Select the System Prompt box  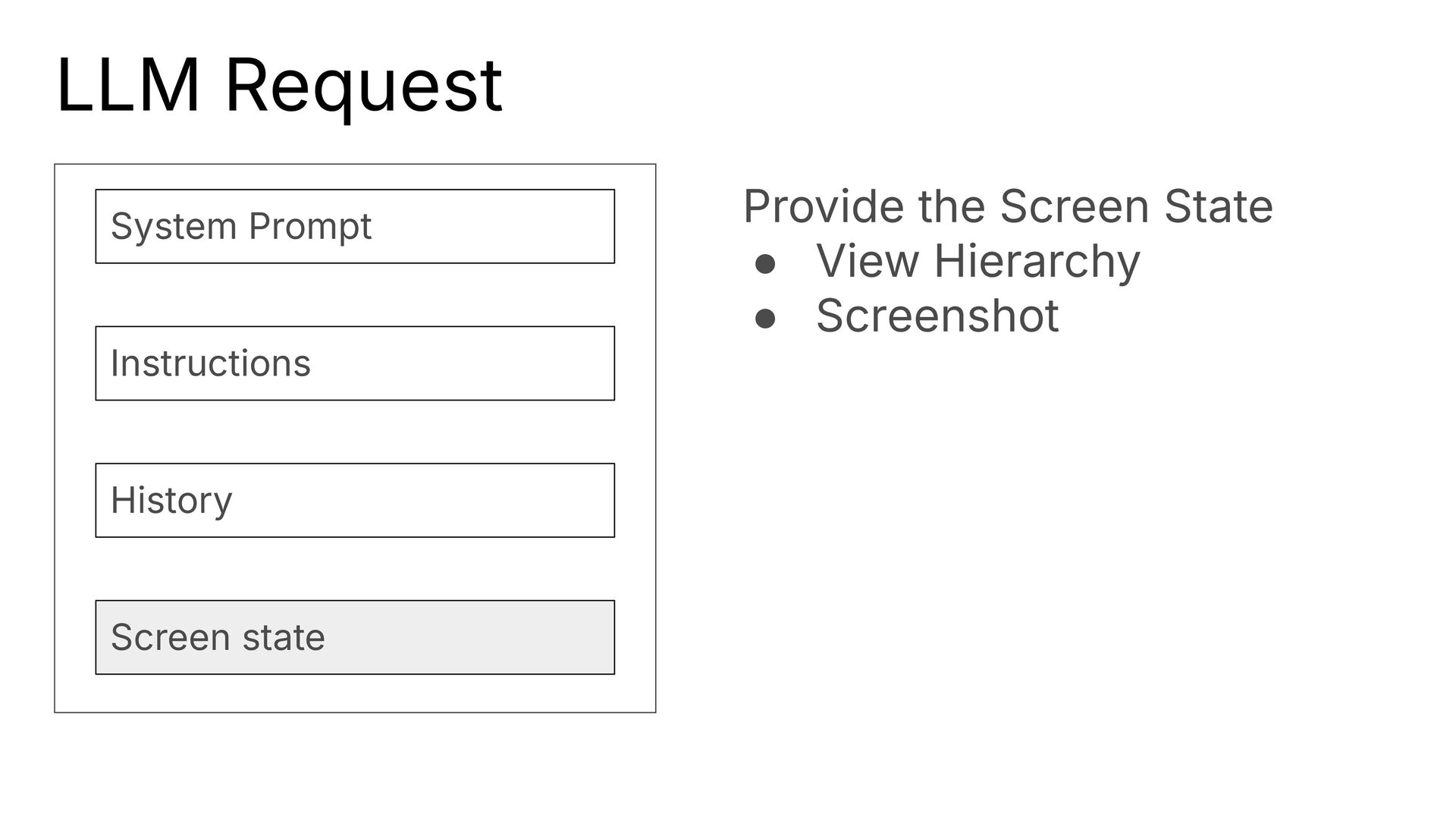pyautogui.click(x=355, y=226)
